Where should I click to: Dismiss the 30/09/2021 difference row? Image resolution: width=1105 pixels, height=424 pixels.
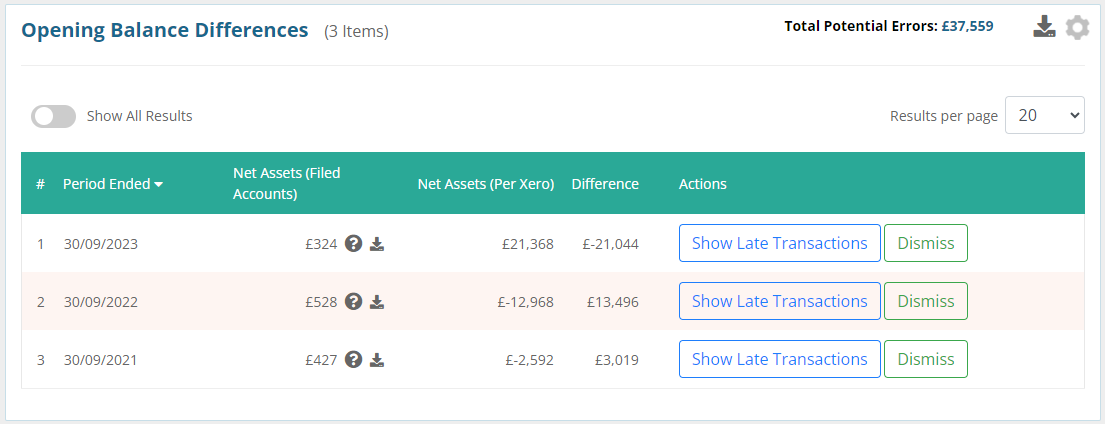pos(925,359)
